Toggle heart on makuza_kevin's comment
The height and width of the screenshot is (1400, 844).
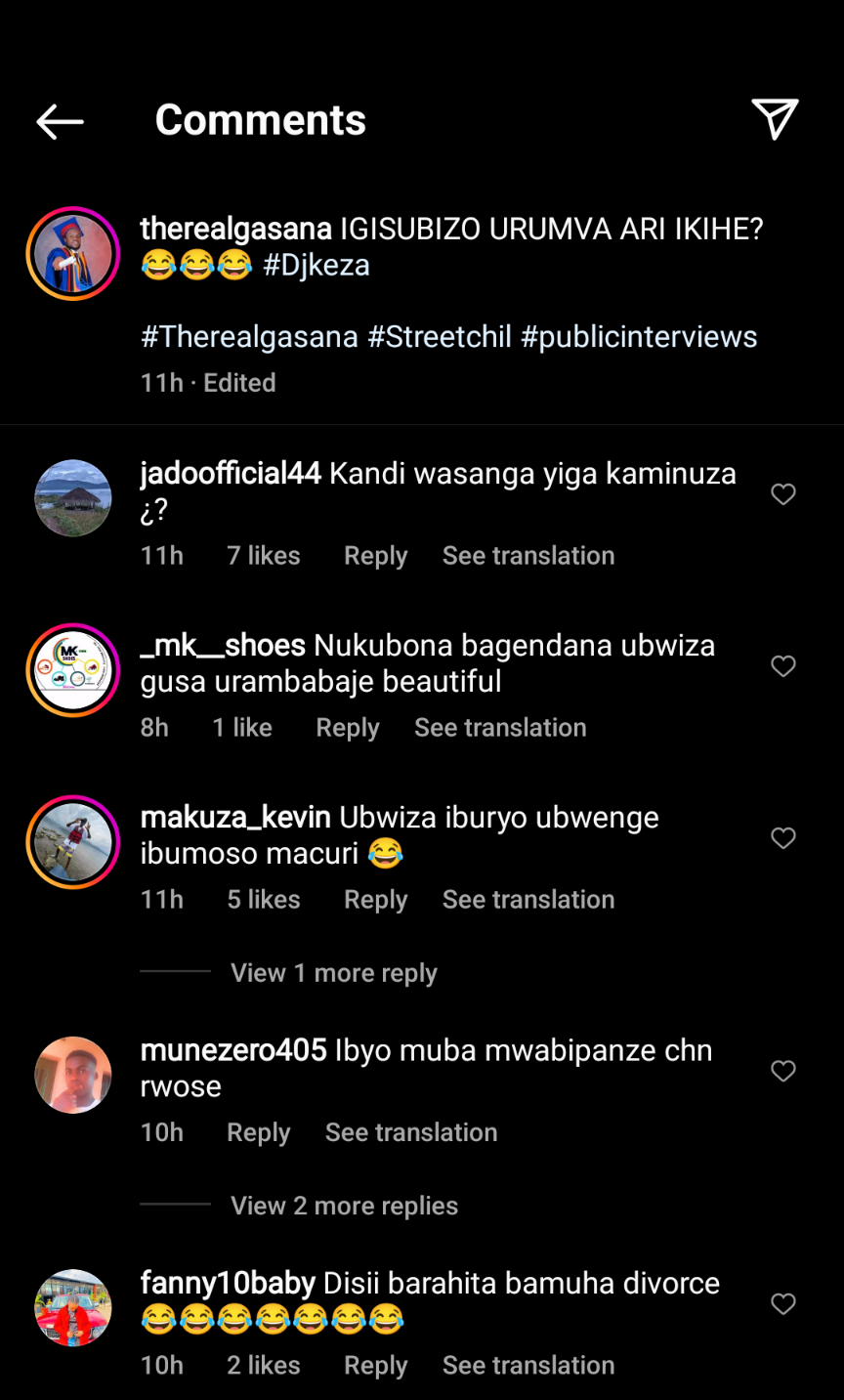click(783, 838)
